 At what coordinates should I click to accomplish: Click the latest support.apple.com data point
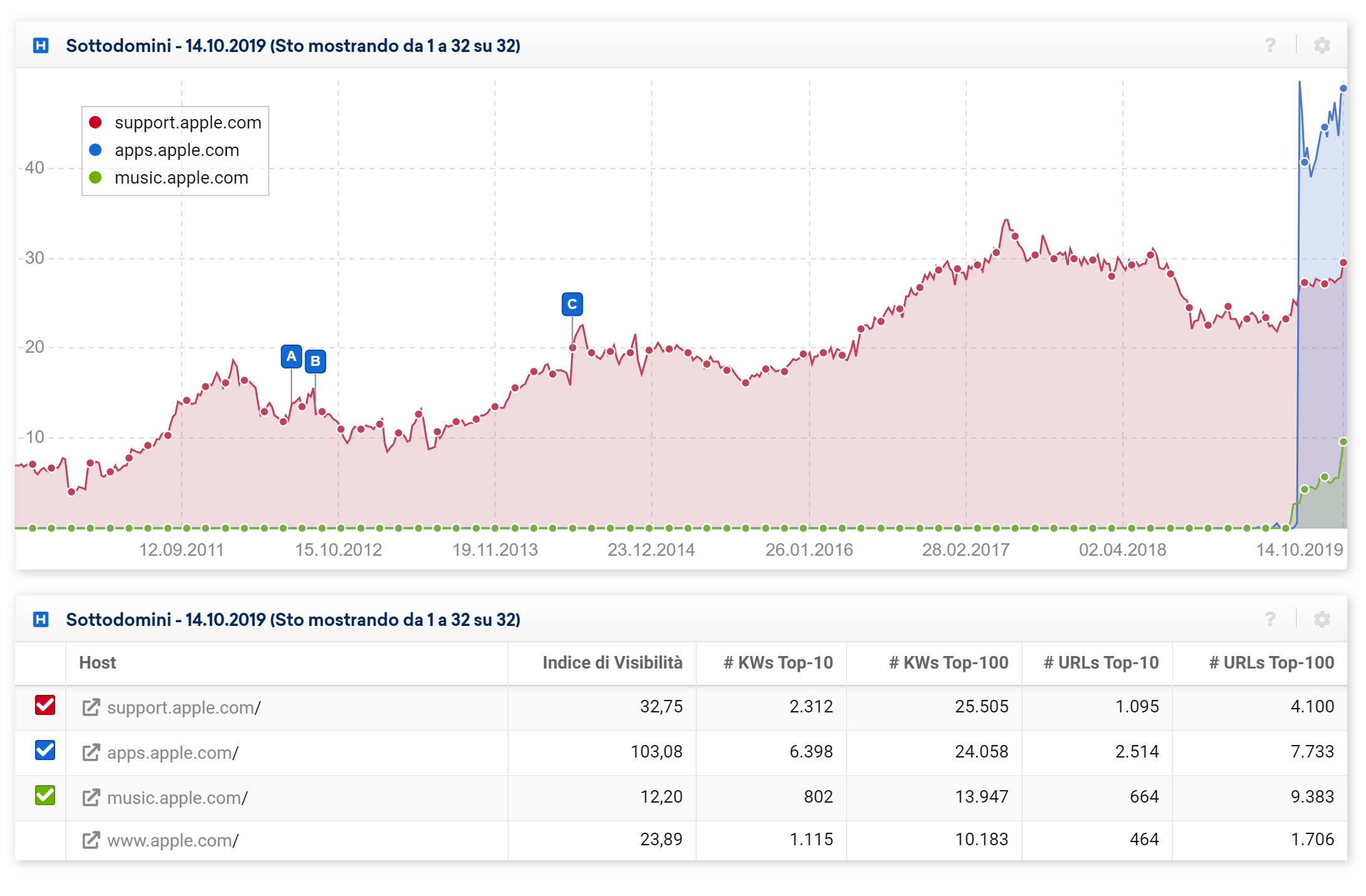1343,263
